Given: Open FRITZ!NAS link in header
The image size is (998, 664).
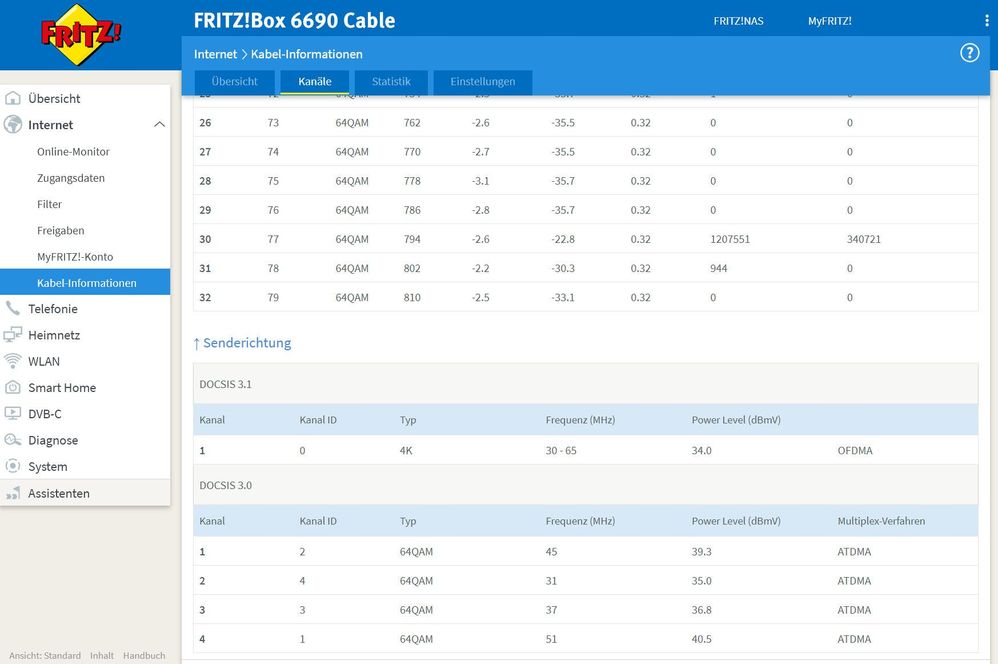Looking at the screenshot, I should click(738, 21).
